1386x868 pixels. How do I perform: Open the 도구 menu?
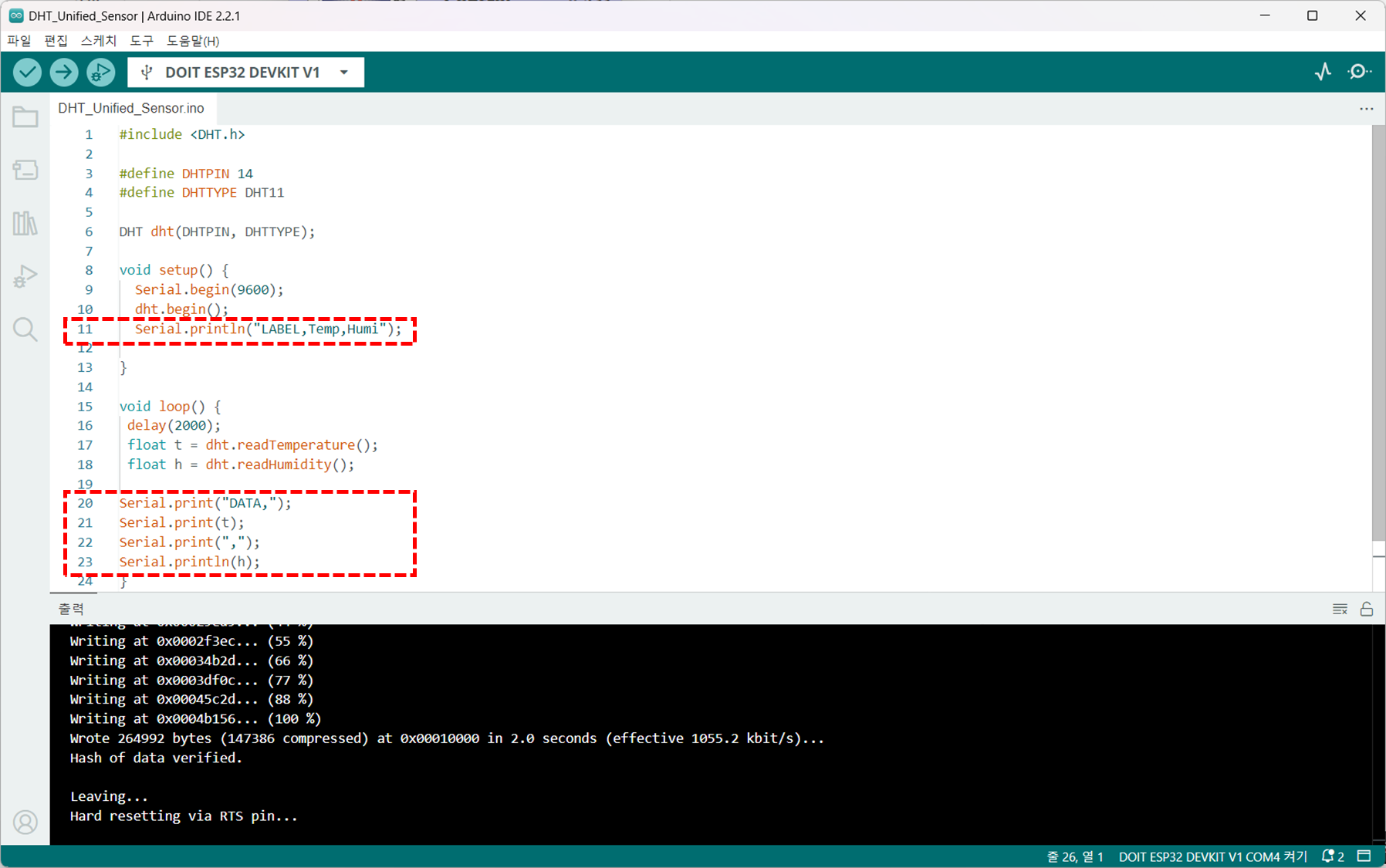pos(142,41)
